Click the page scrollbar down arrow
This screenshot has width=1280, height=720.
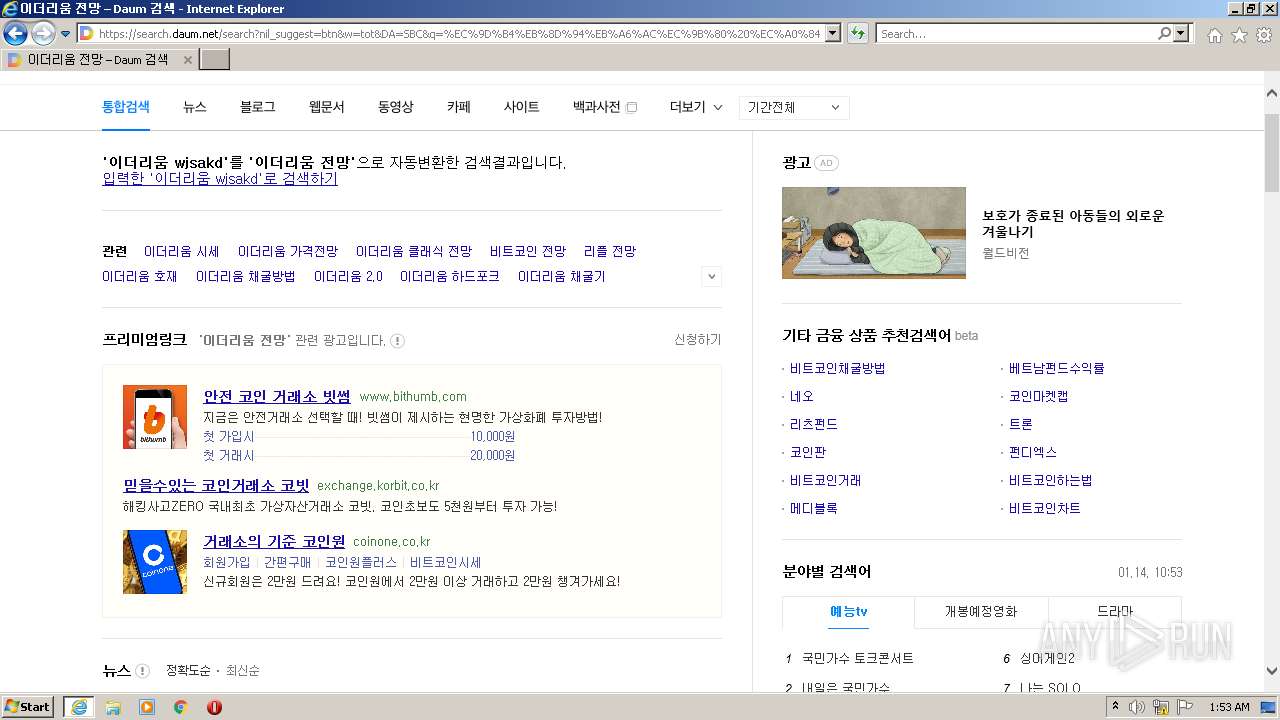pyautogui.click(x=1272, y=671)
